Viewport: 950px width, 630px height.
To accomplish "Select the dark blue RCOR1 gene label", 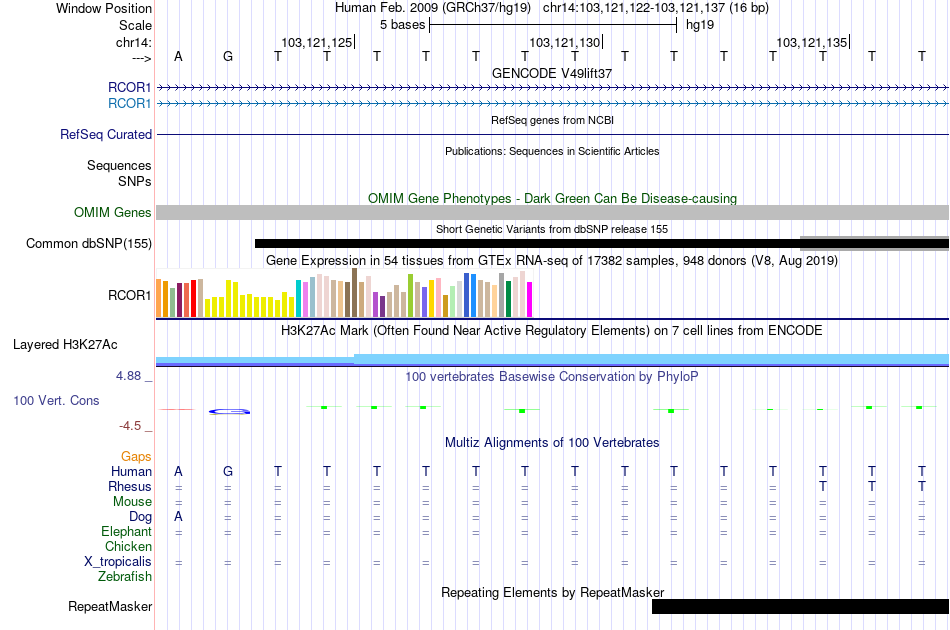I will click(x=129, y=87).
